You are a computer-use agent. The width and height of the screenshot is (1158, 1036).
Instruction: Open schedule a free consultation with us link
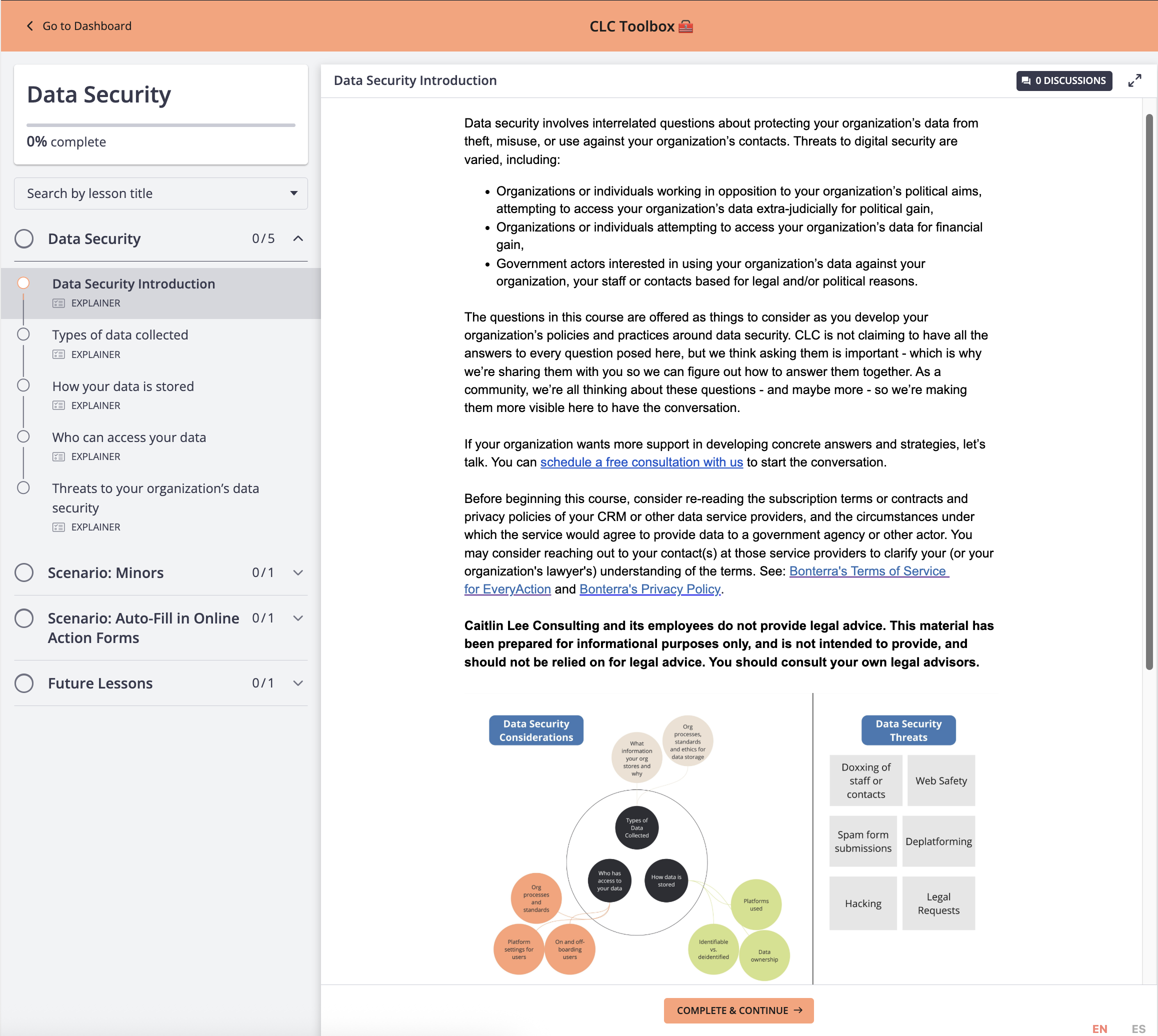tap(641, 462)
